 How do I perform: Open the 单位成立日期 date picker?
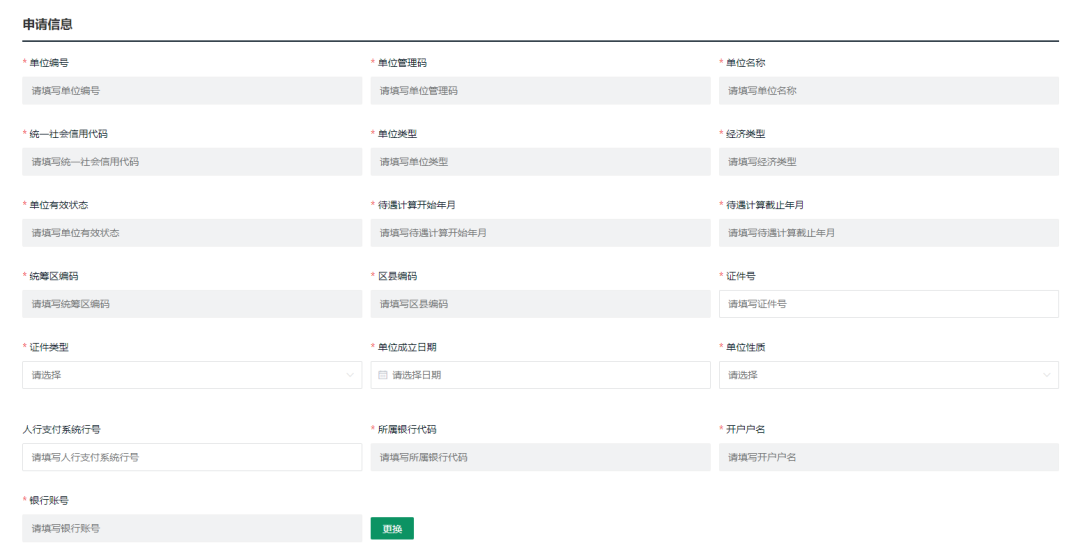540,375
